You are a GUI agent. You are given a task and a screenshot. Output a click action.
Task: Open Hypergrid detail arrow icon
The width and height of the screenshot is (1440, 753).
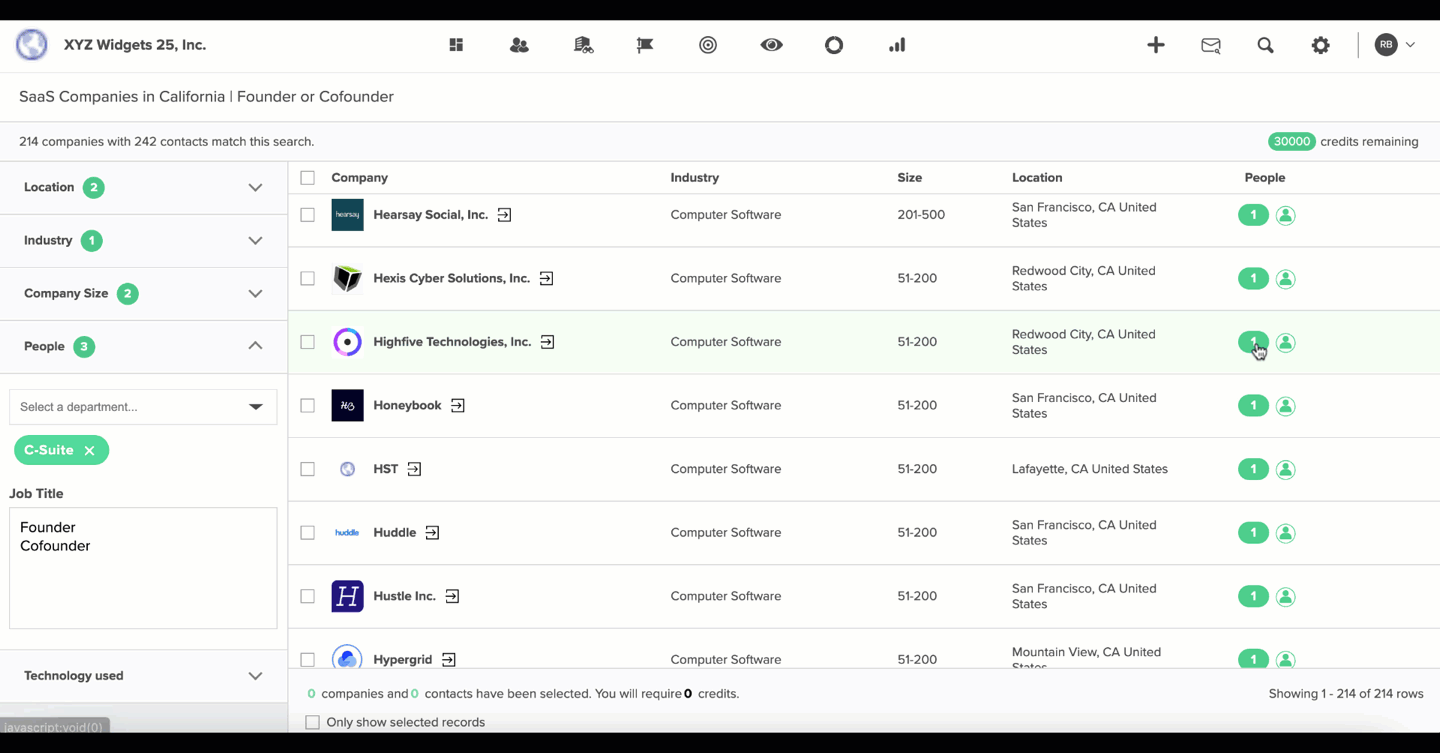tap(448, 660)
